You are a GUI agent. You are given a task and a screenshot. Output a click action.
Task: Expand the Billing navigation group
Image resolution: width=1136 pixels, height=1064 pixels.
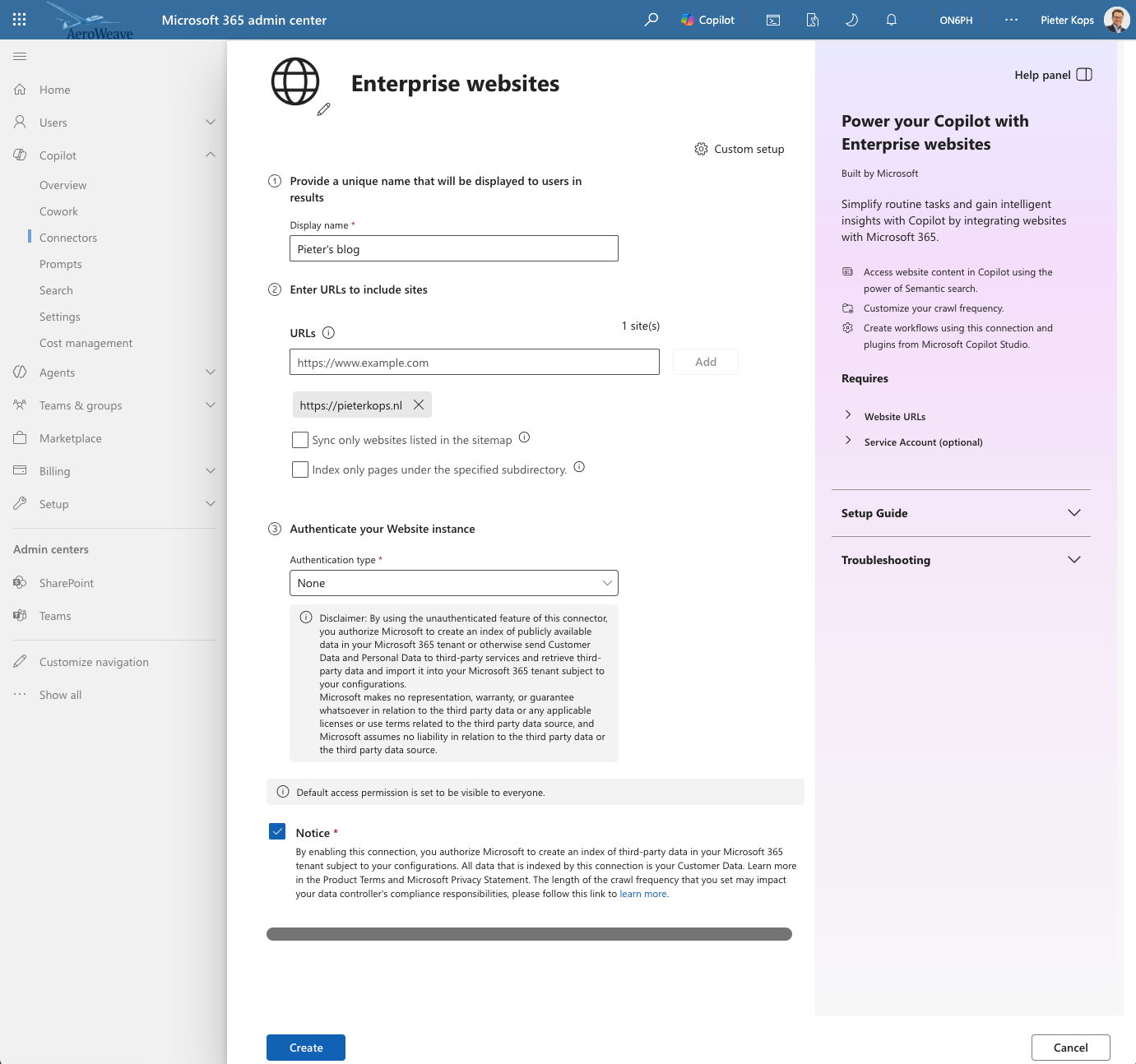(211, 471)
